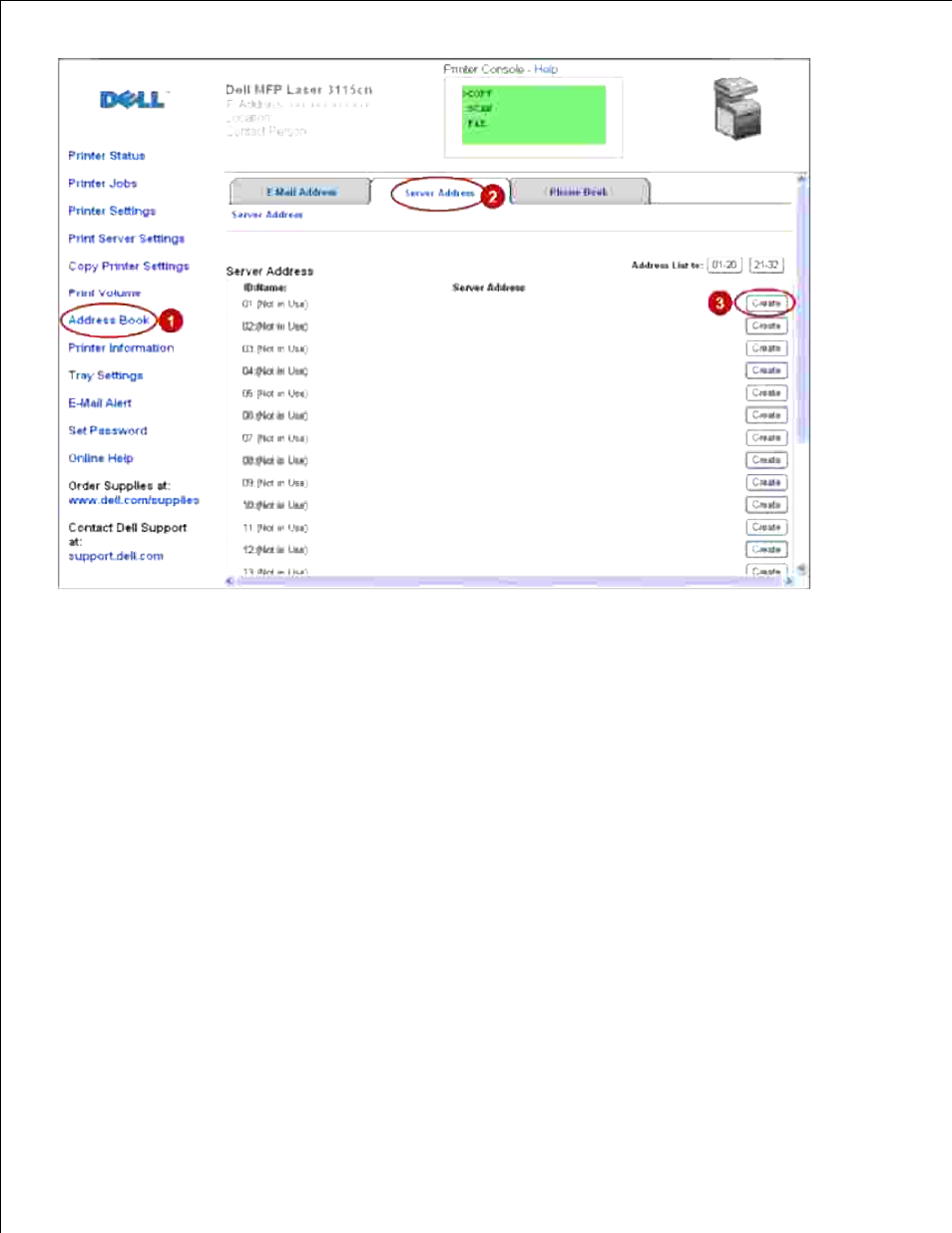The image size is (952, 1233).
Task: Go to Print Server Settings
Action: [x=127, y=239]
